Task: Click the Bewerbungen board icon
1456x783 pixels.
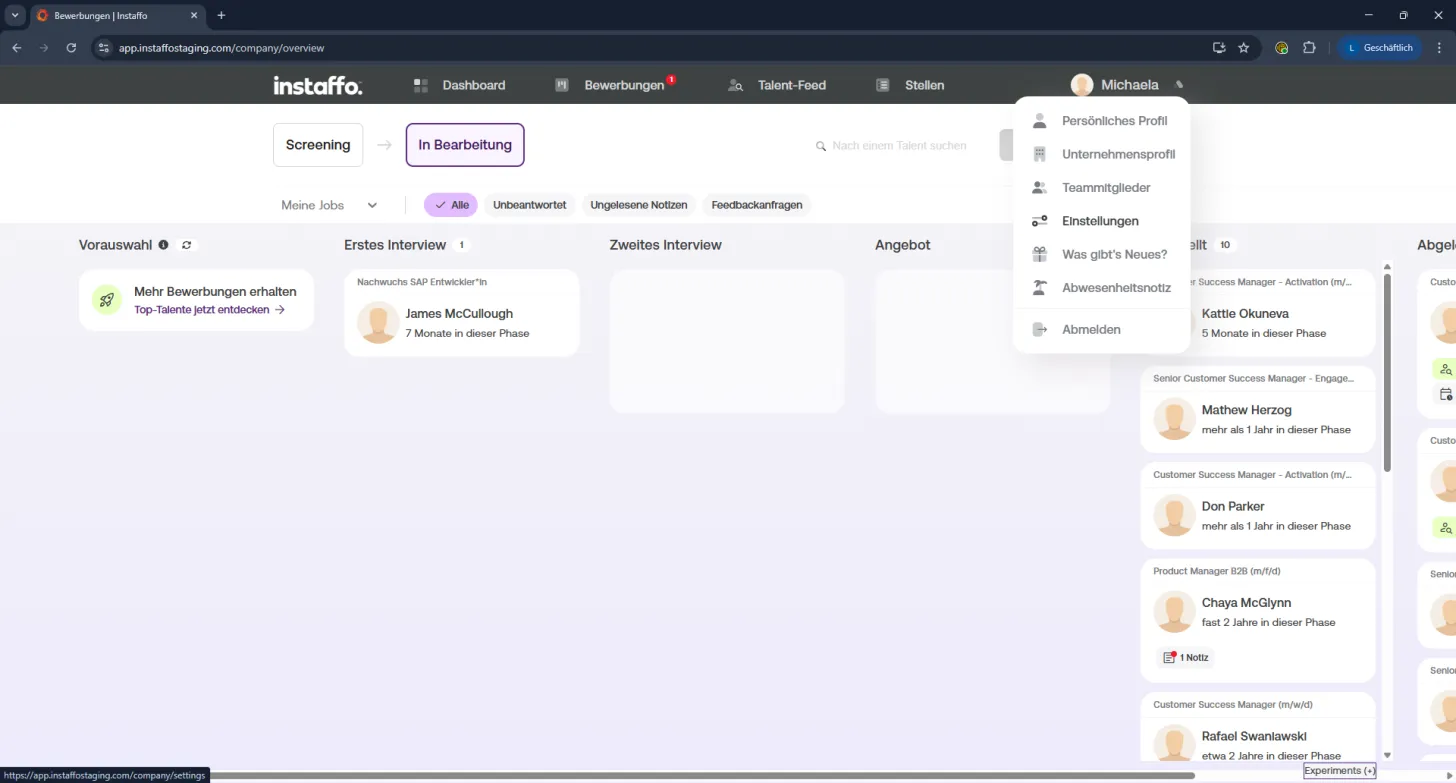Action: click(x=562, y=86)
